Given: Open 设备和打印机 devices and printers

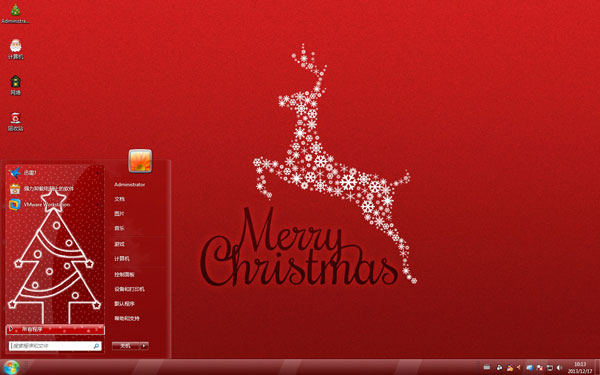Looking at the screenshot, I should 129,289.
